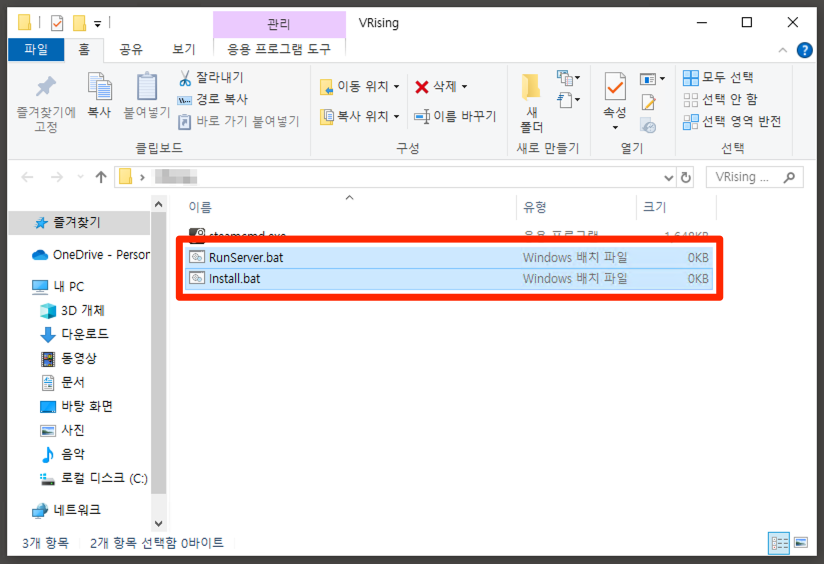Go up one folder level
The height and width of the screenshot is (564, 824).
[101, 177]
